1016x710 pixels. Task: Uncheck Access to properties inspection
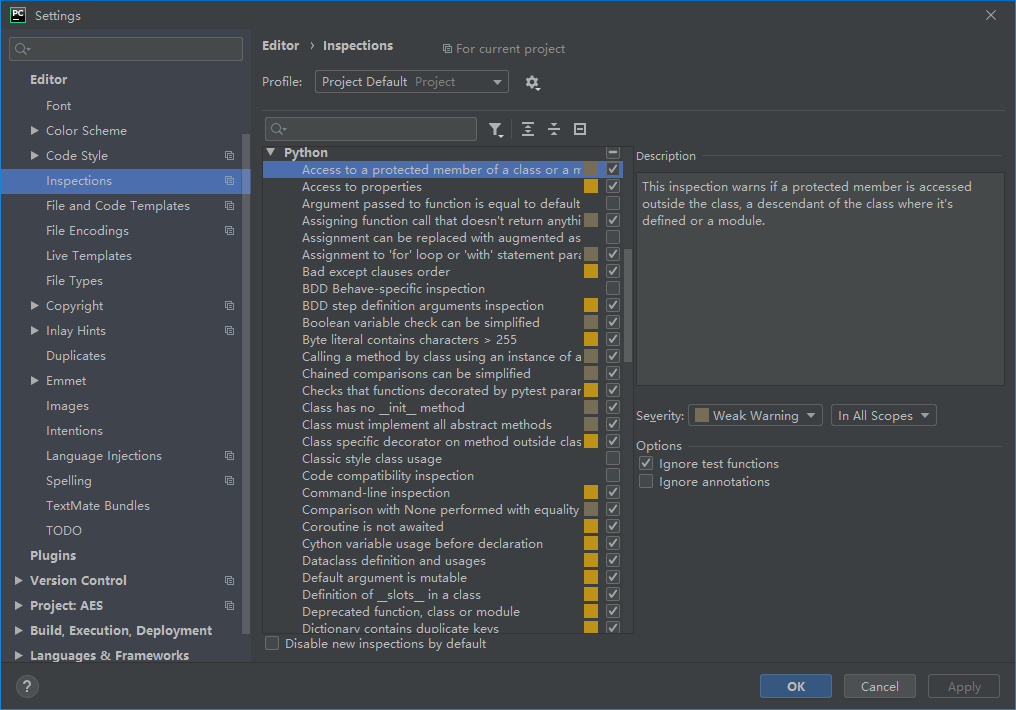tap(613, 187)
